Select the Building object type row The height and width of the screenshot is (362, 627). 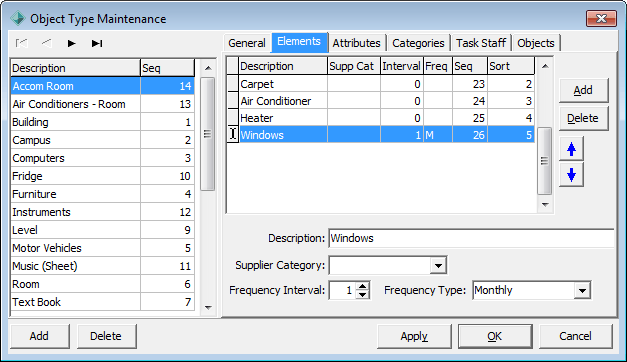(103, 122)
